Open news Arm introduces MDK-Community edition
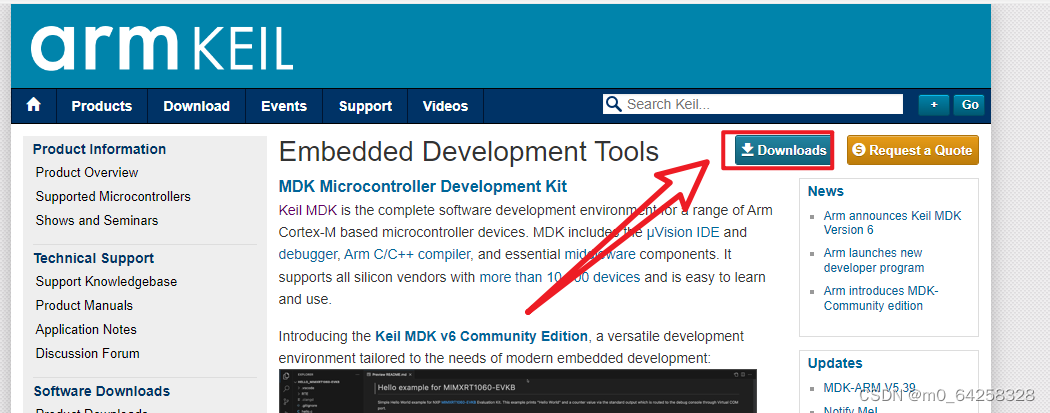1050x413 pixels. 881,299
